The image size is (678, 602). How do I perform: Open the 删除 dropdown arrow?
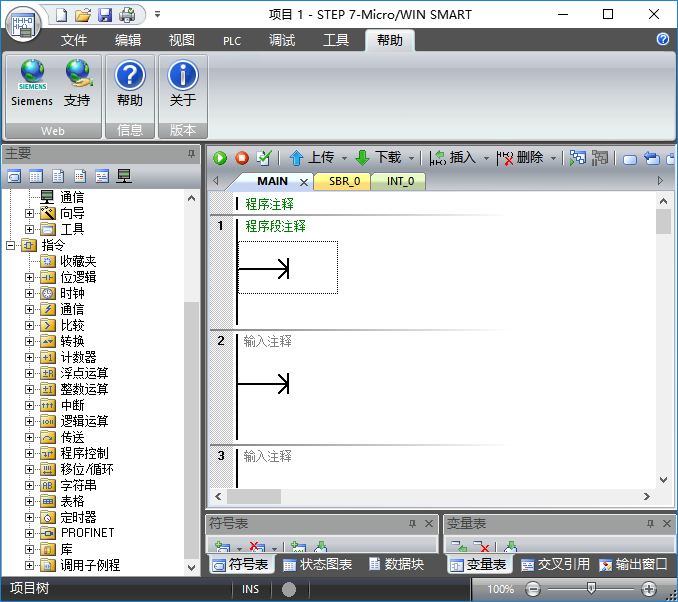[x=553, y=159]
